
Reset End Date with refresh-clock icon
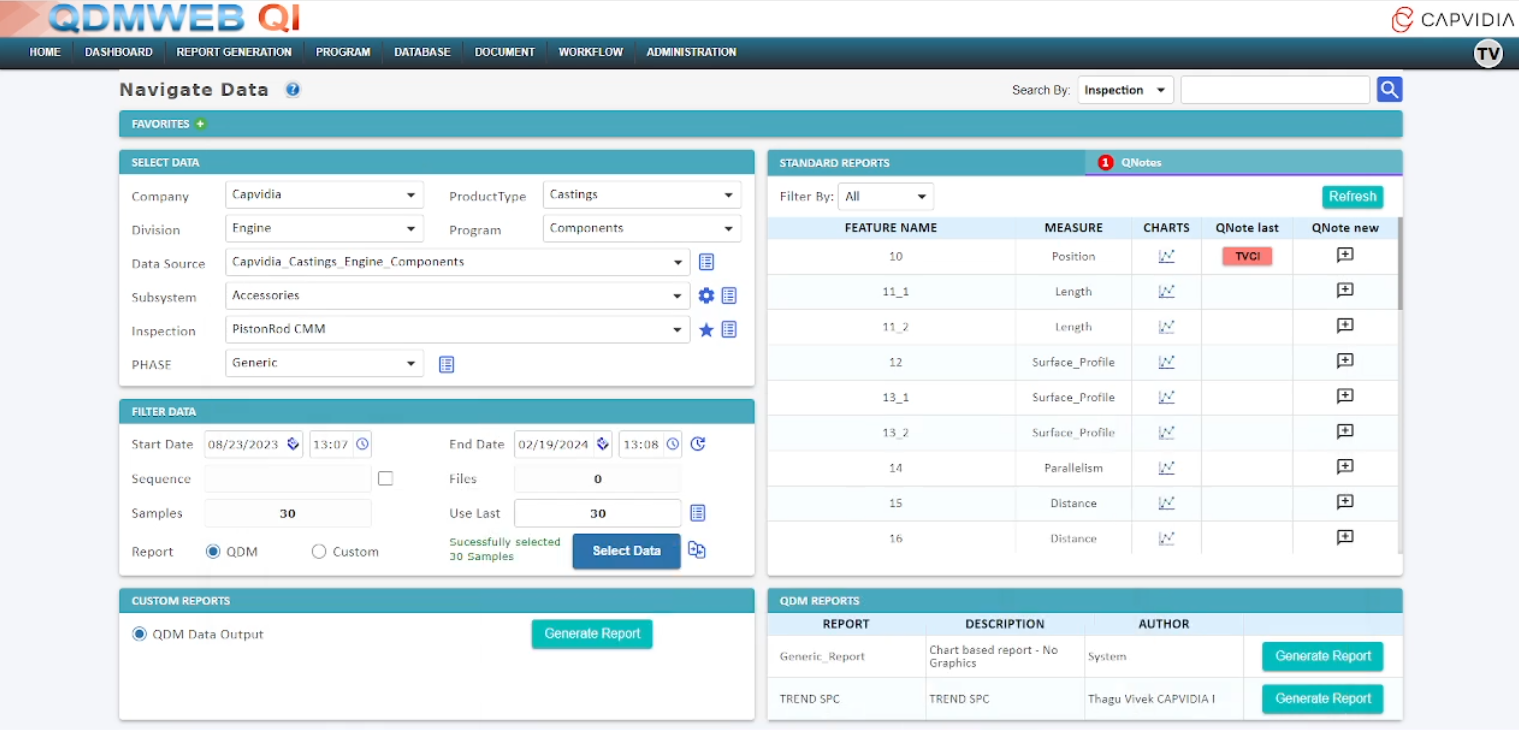click(698, 443)
